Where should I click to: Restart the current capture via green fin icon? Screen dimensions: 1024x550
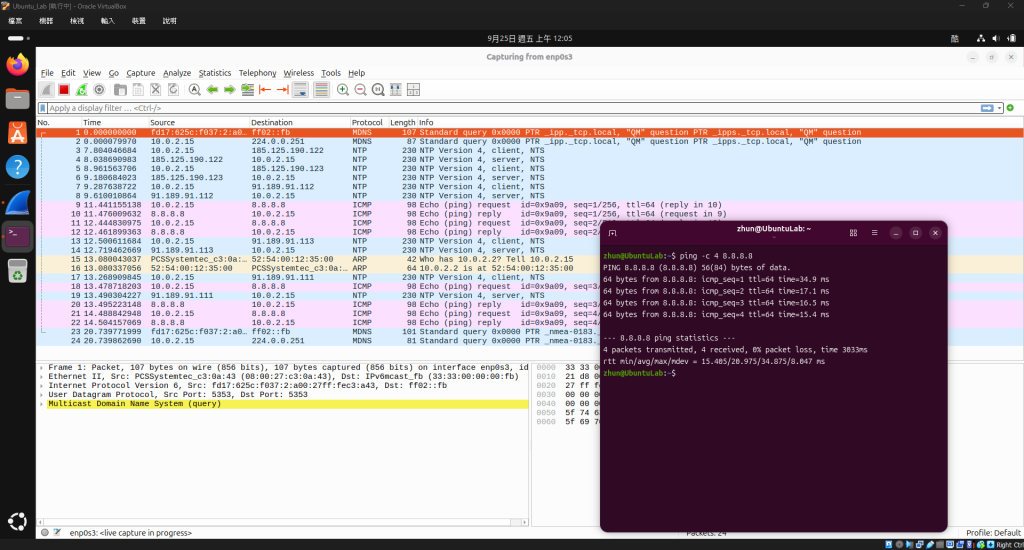pyautogui.click(x=81, y=89)
